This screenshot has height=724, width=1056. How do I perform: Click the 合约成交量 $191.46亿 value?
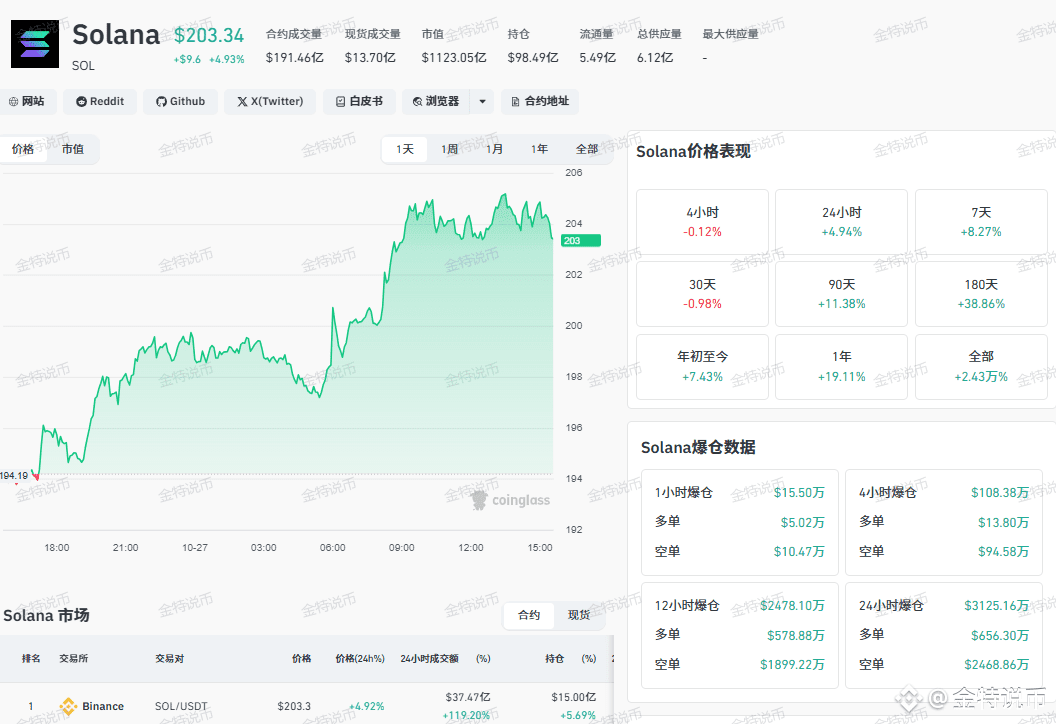(294, 58)
